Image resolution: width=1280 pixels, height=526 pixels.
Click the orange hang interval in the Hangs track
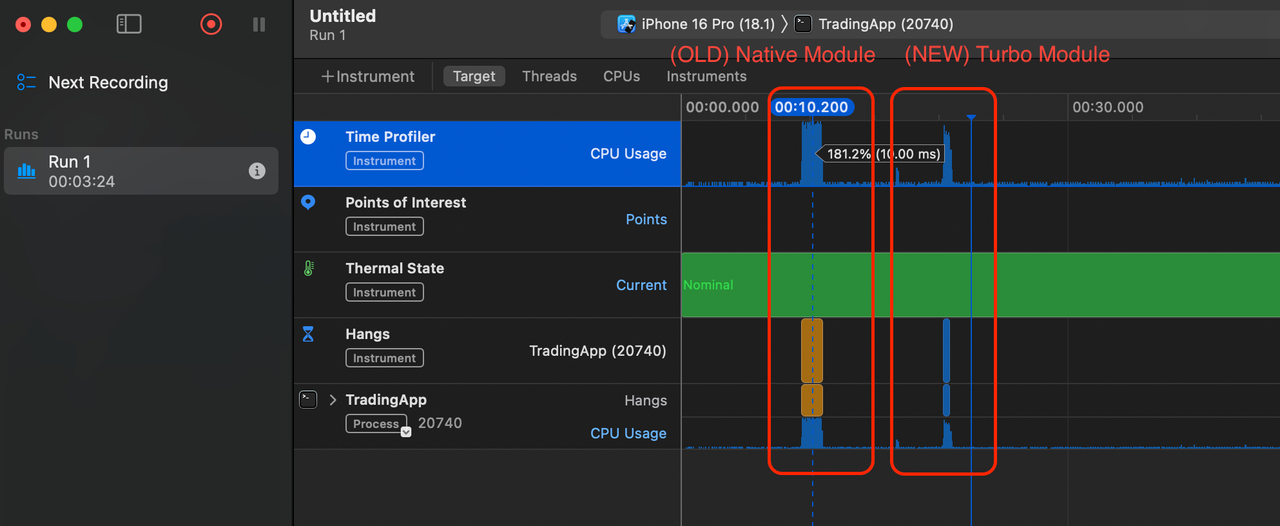[x=812, y=351]
